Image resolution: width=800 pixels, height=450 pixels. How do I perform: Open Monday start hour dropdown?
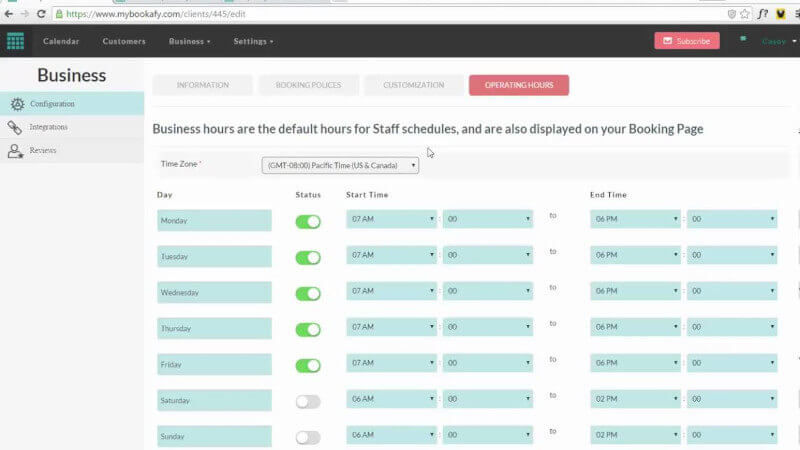[391, 220]
